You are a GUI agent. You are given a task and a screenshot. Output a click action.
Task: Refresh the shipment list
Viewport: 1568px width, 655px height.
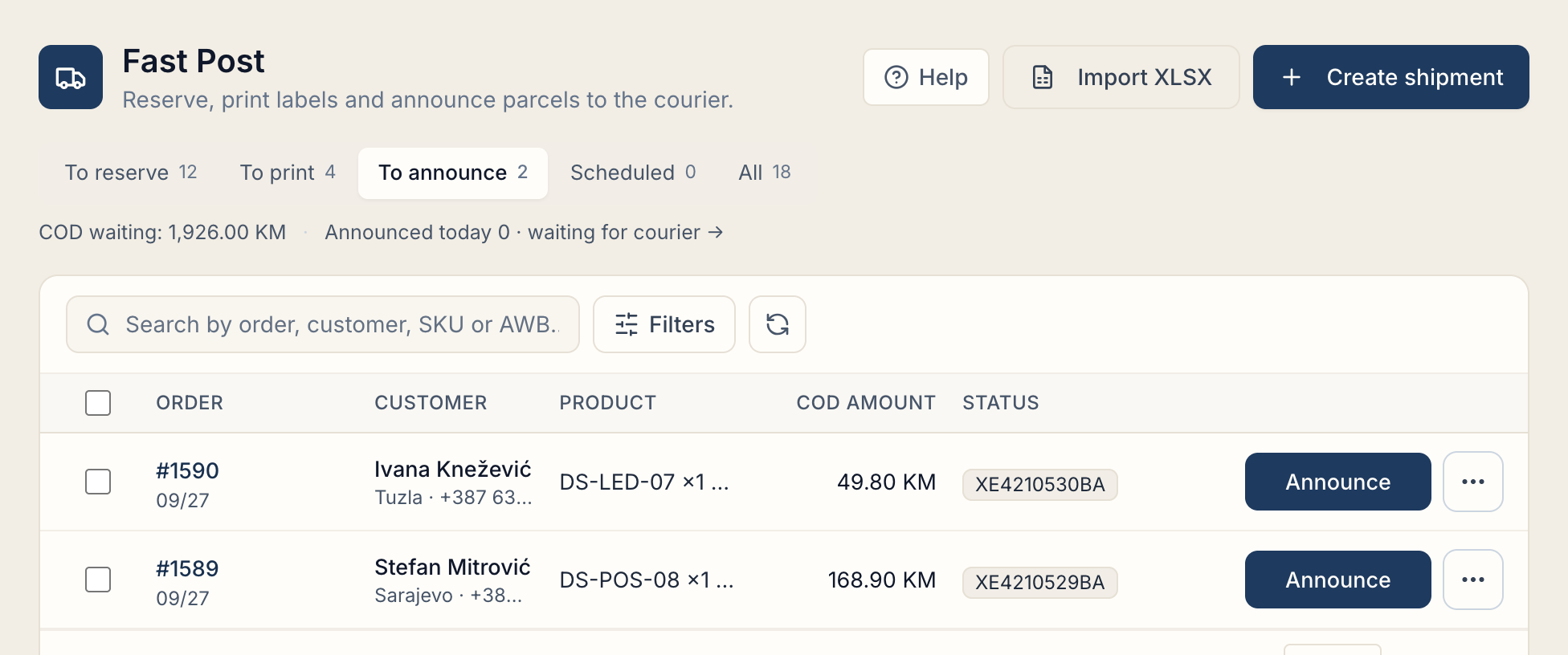click(778, 324)
